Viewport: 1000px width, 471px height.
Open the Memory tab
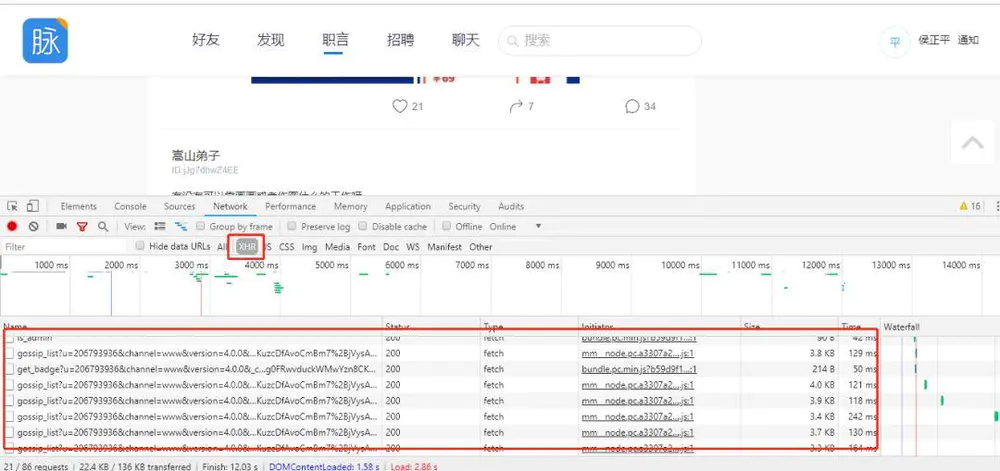(350, 206)
